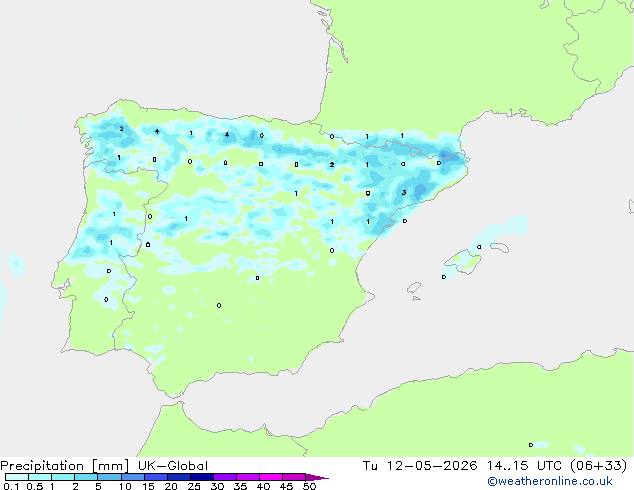
Task: Click the '10' legend scale label
Action: [125, 486]
